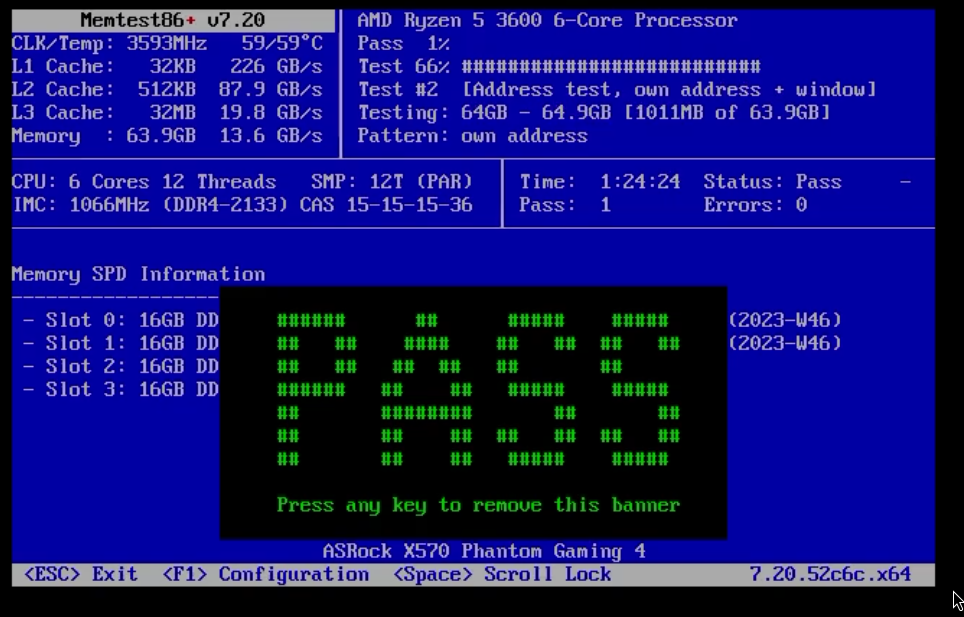
Task: Click the <ESC> Exit option
Action: (80, 574)
